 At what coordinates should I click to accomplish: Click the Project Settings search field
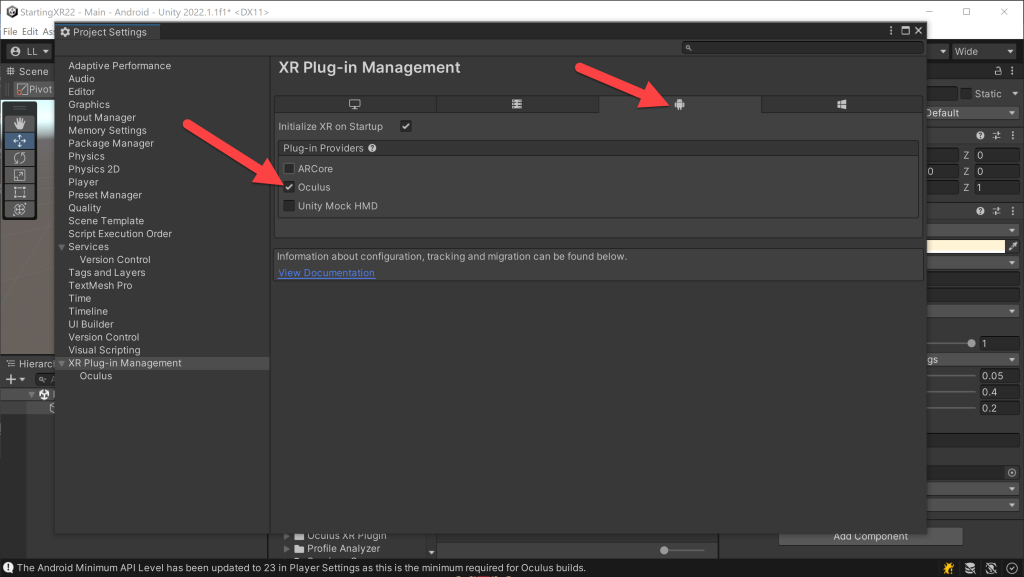(x=803, y=48)
